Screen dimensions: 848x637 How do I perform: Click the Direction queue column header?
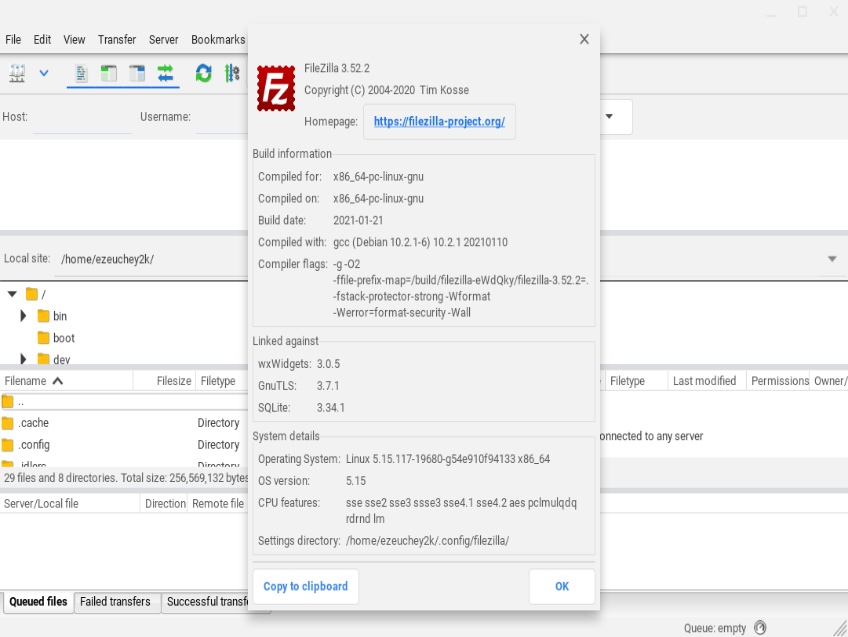(x=164, y=503)
